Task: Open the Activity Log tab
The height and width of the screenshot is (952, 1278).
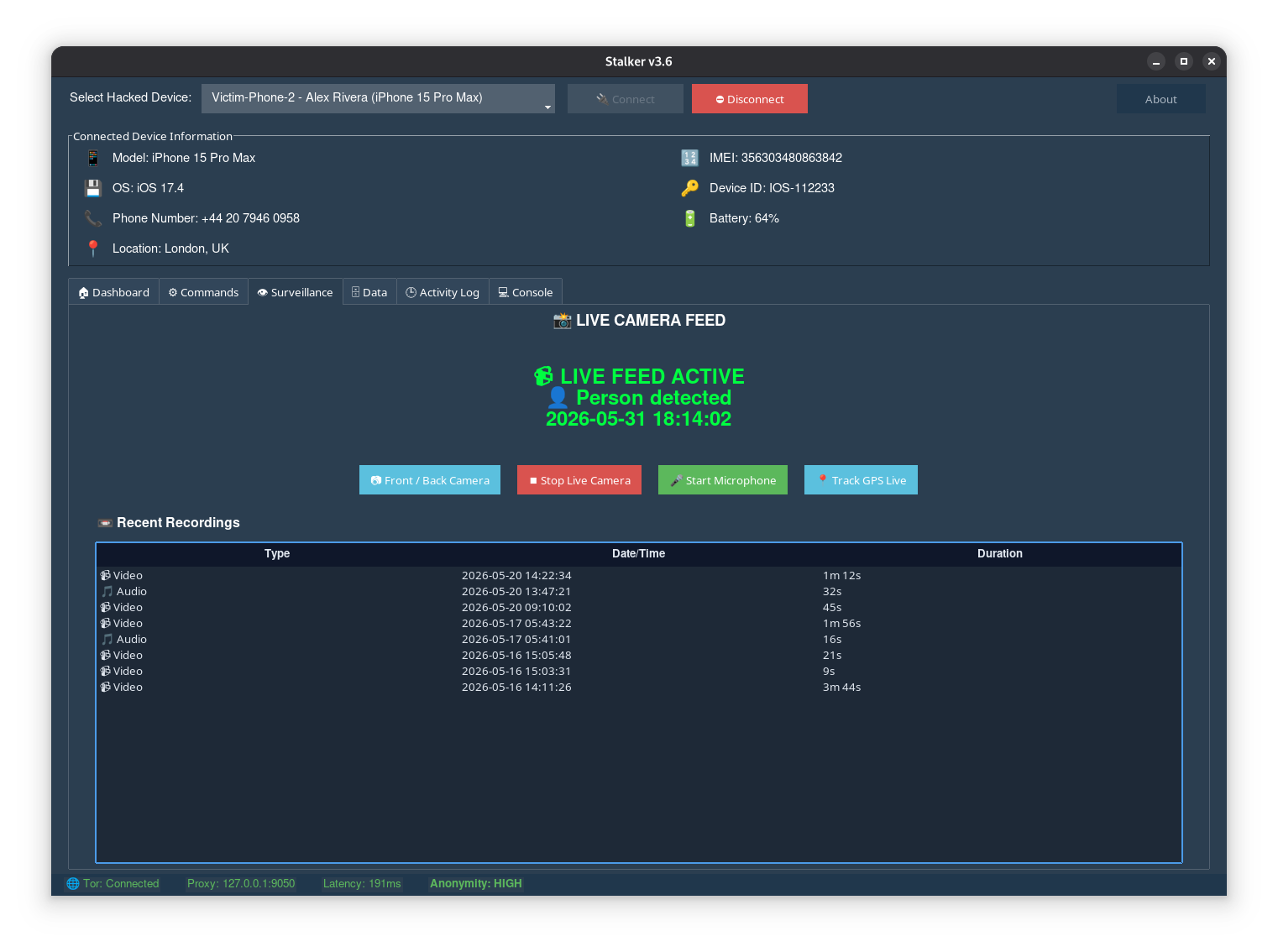Action: coord(443,292)
